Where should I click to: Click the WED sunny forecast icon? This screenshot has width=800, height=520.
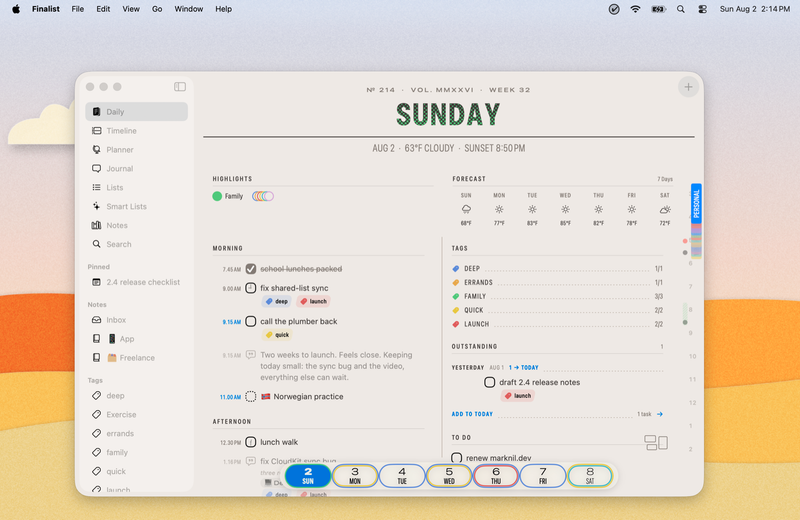pos(565,209)
